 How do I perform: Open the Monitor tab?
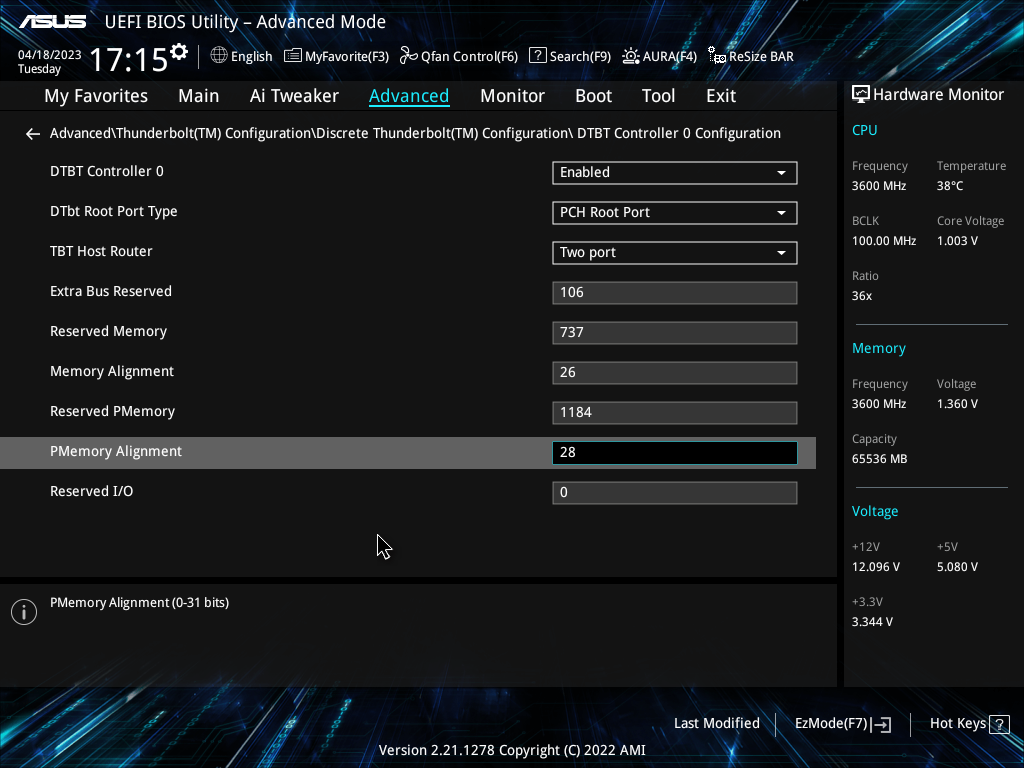click(x=512, y=96)
